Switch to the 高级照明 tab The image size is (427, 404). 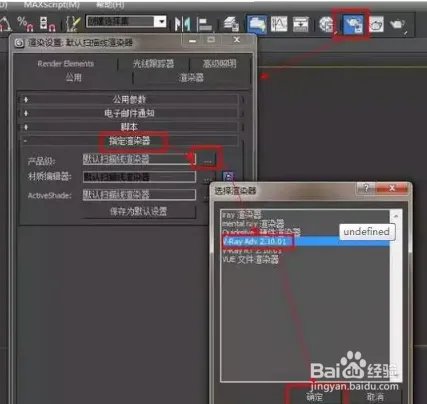[x=220, y=63]
